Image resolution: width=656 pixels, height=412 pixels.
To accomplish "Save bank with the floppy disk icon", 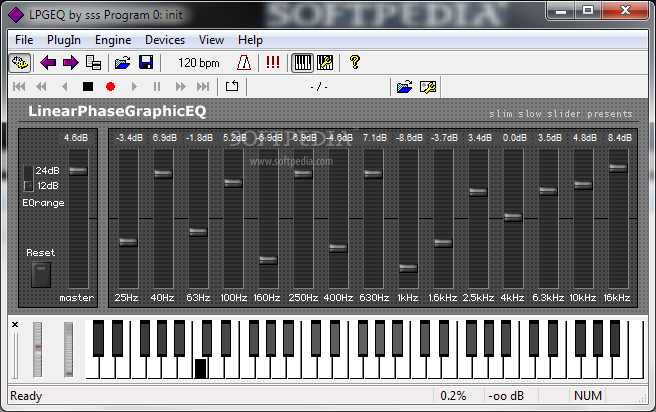I will coord(146,63).
